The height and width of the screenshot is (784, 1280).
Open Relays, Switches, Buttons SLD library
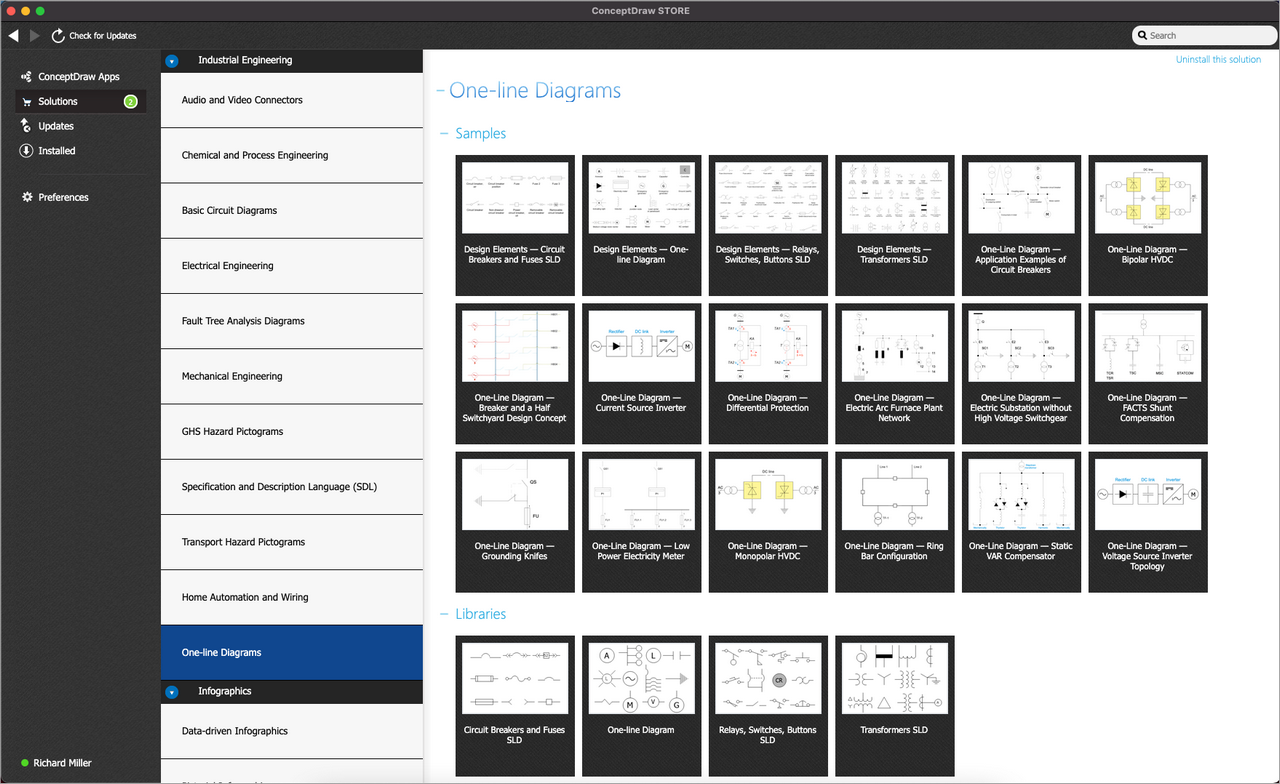coord(768,706)
